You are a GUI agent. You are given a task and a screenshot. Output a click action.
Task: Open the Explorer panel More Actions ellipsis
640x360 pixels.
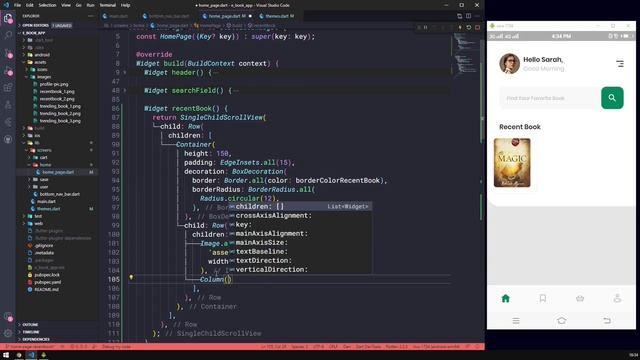click(x=91, y=16)
